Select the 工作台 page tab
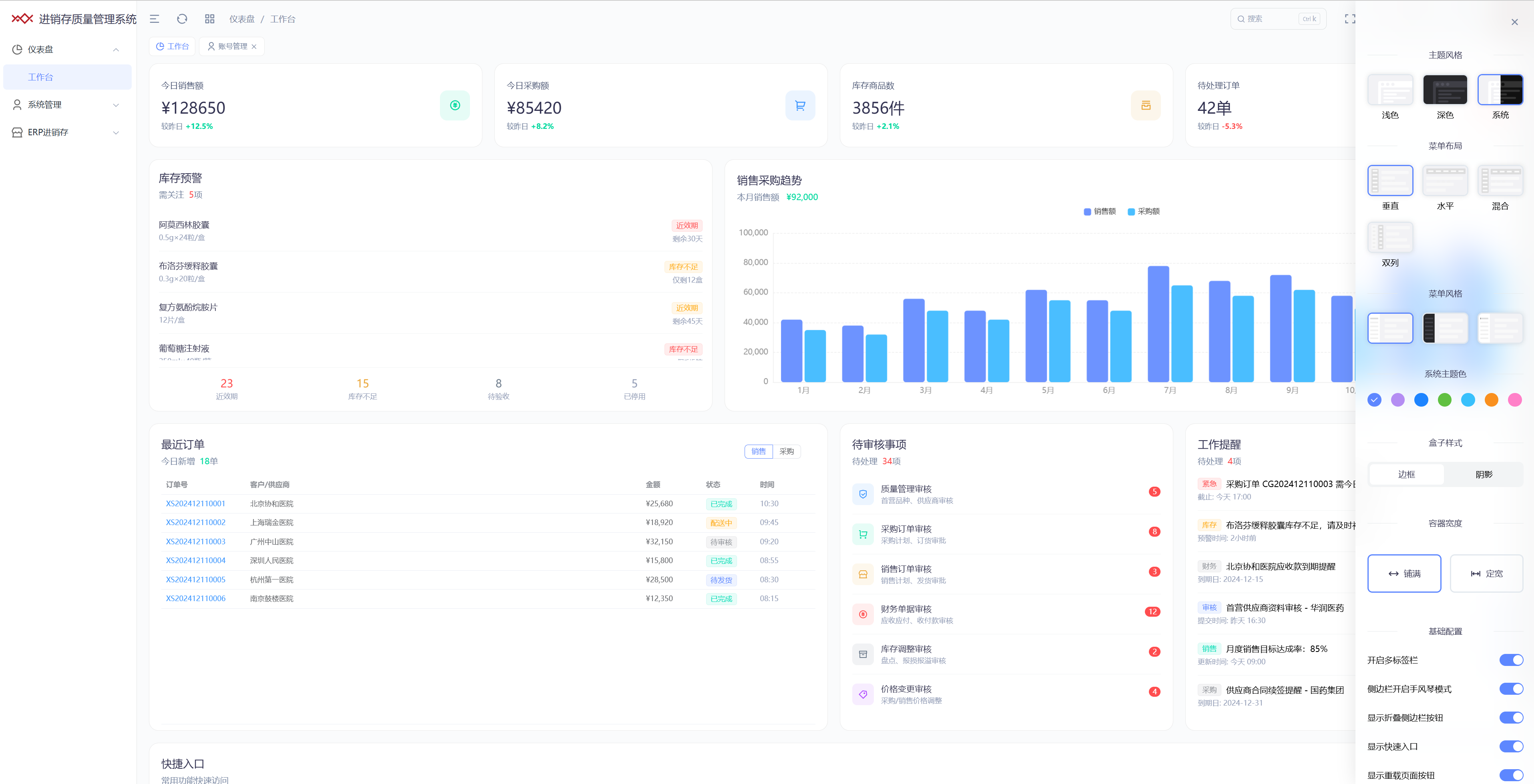The width and height of the screenshot is (1534, 784). [x=172, y=46]
